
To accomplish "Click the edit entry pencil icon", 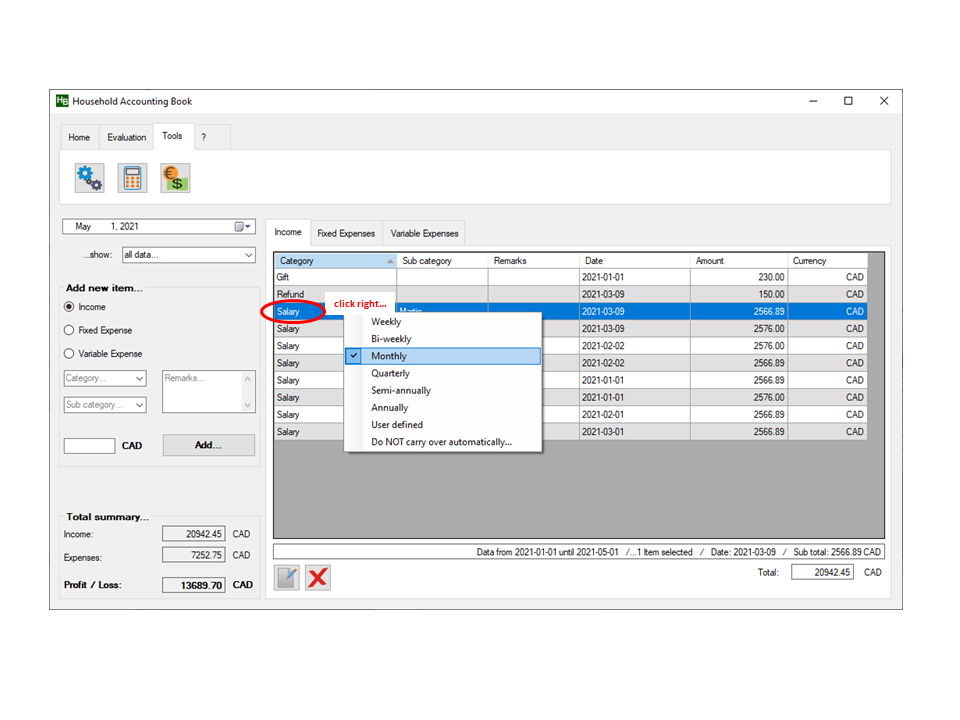I will click(x=287, y=578).
